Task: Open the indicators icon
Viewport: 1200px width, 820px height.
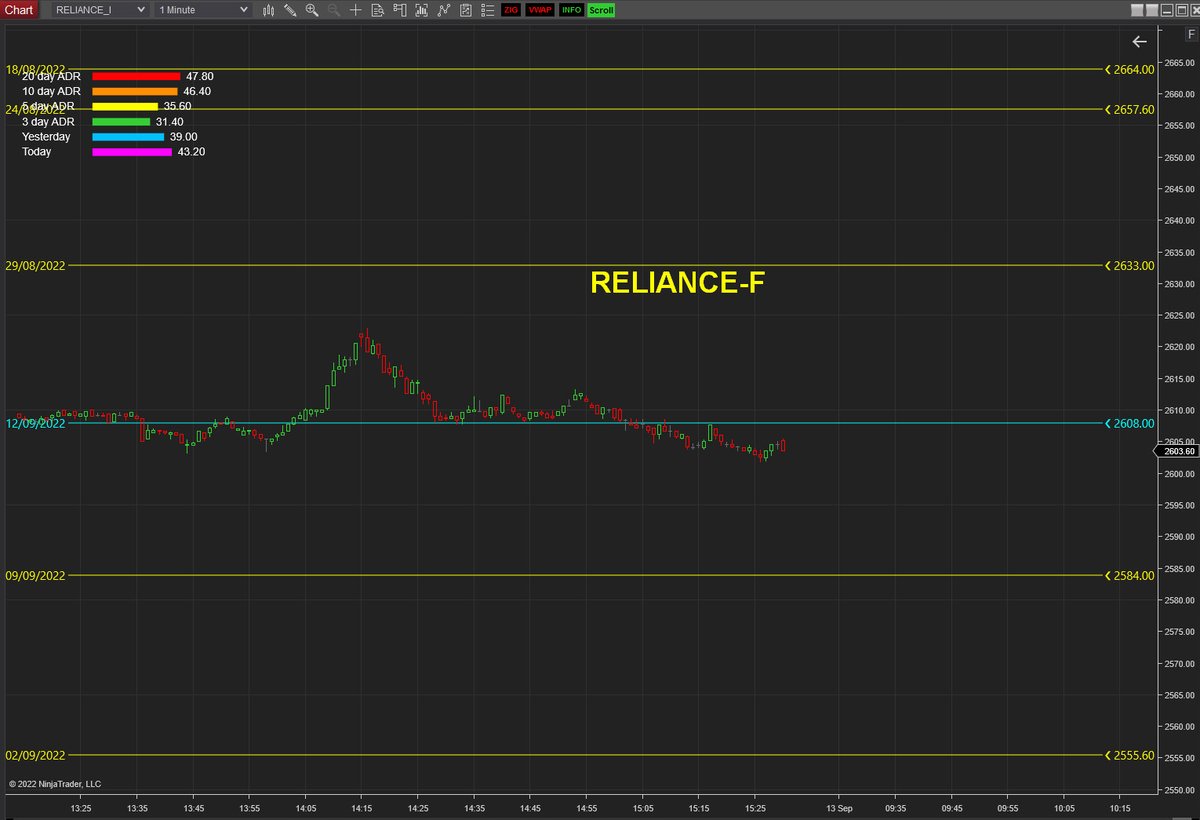Action: [x=443, y=10]
